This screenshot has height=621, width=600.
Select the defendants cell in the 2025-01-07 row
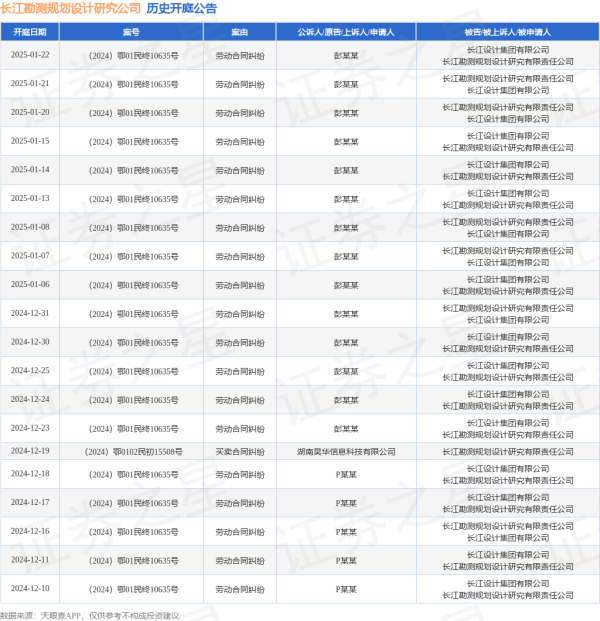[508, 257]
